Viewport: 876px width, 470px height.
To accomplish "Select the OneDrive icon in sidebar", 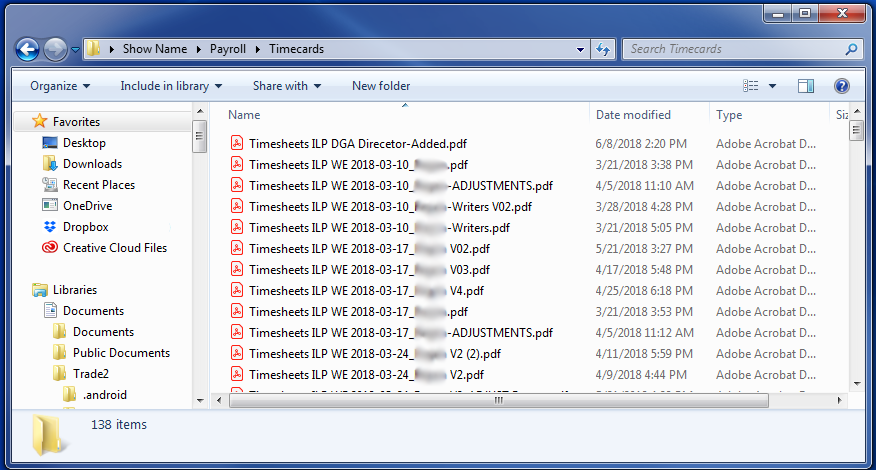I will click(50, 206).
